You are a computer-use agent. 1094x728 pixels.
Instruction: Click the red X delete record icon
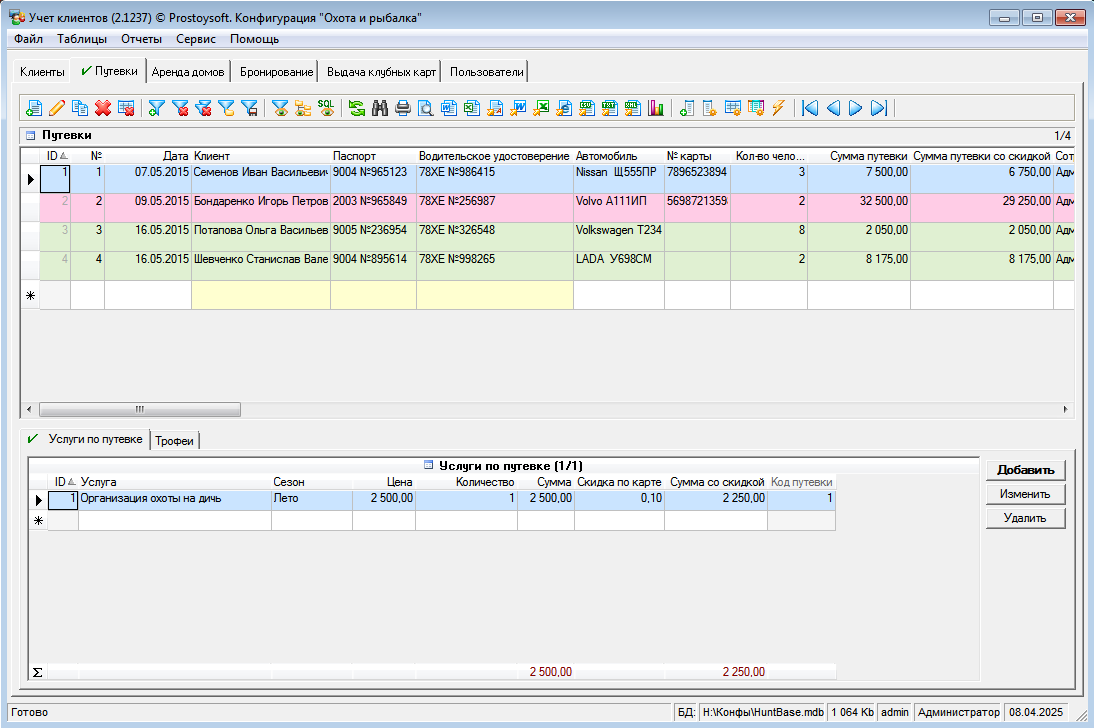(103, 108)
